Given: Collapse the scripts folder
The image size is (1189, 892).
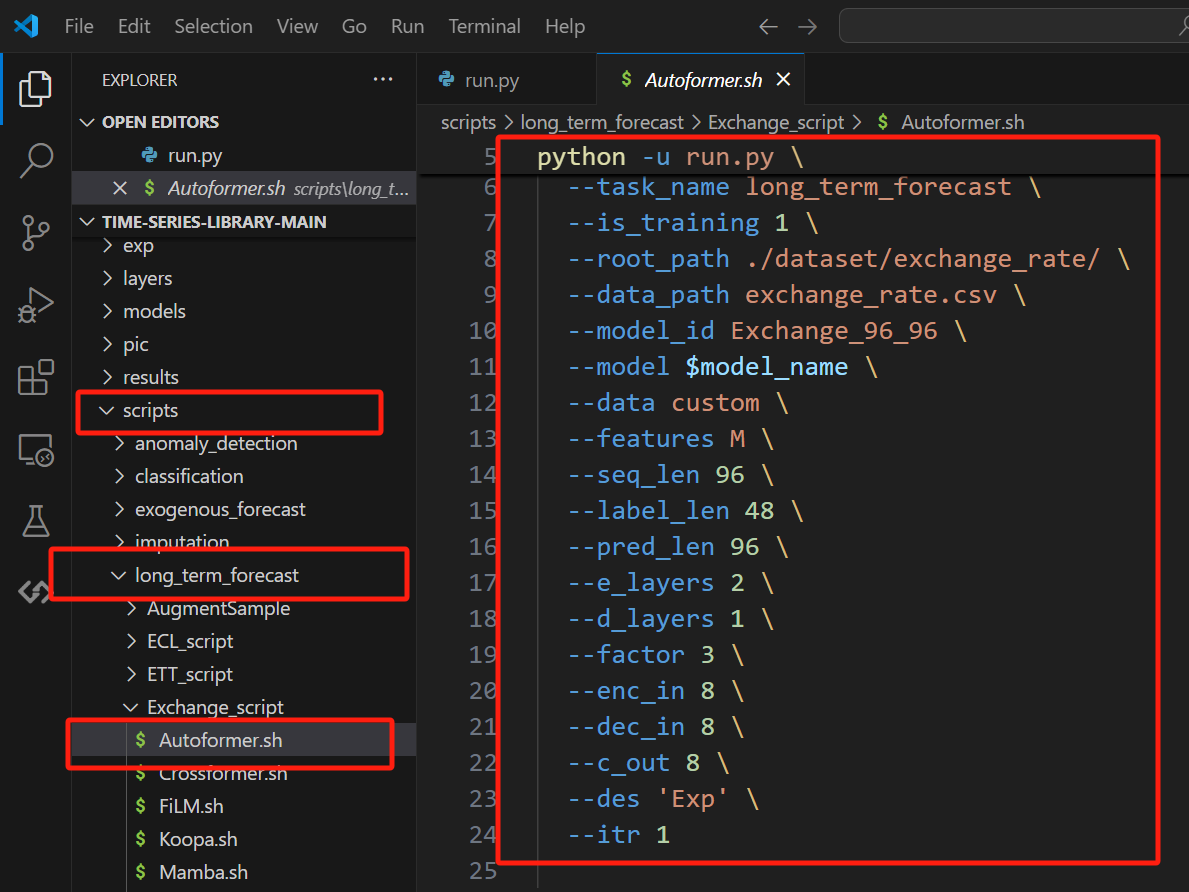Looking at the screenshot, I should pyautogui.click(x=107, y=410).
